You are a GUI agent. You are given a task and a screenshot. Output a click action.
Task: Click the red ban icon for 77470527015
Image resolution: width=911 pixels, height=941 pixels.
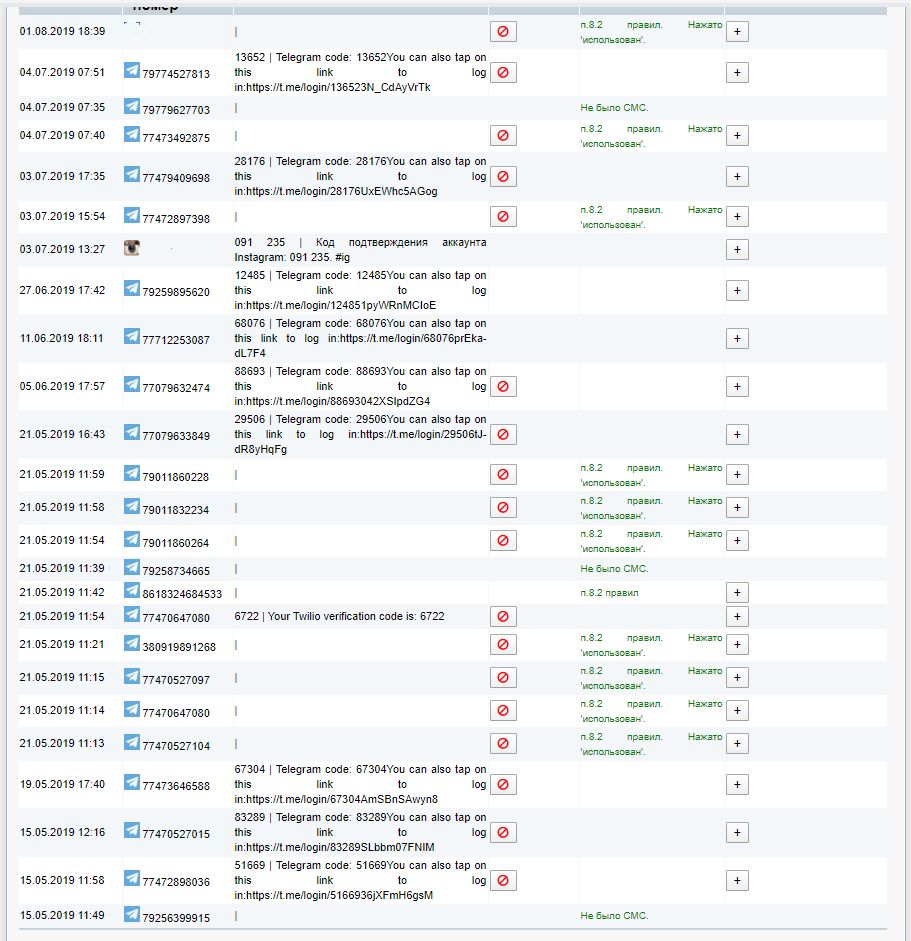pyautogui.click(x=503, y=832)
